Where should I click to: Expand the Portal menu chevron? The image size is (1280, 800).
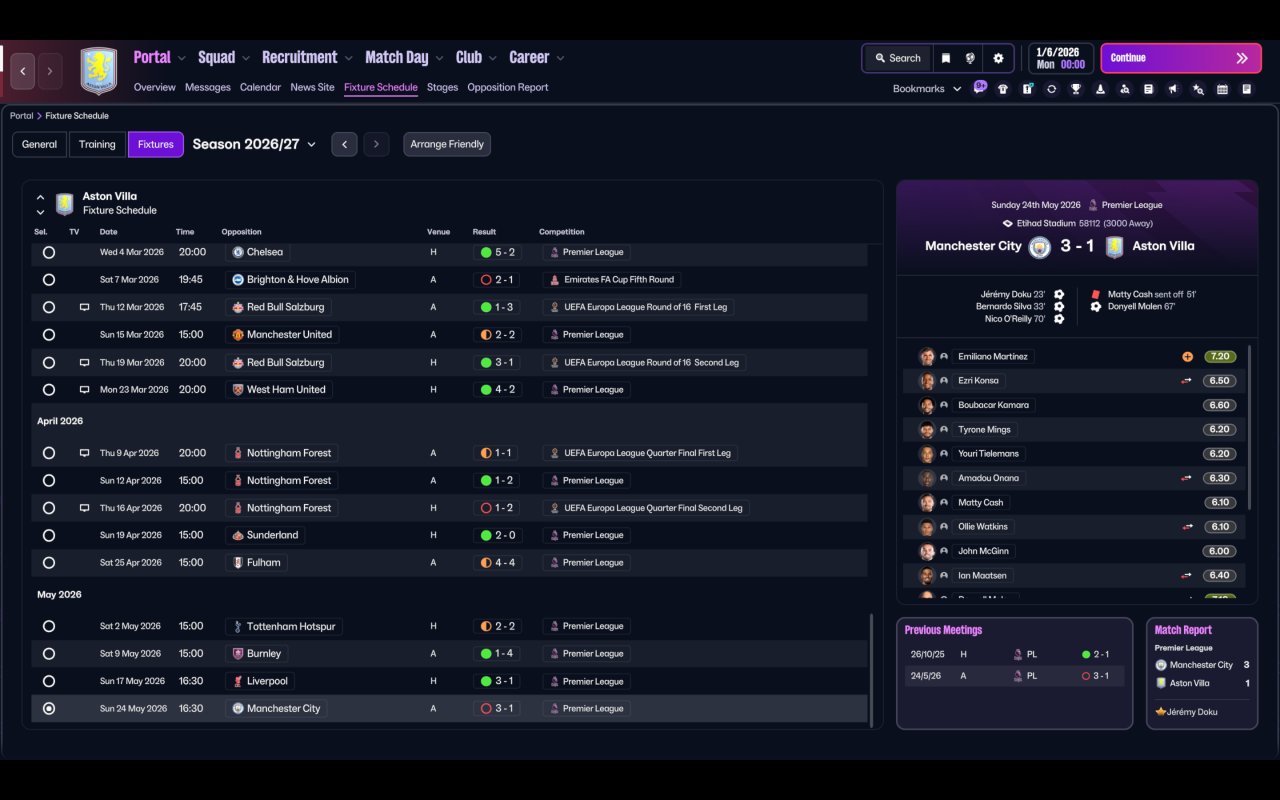[182, 58]
